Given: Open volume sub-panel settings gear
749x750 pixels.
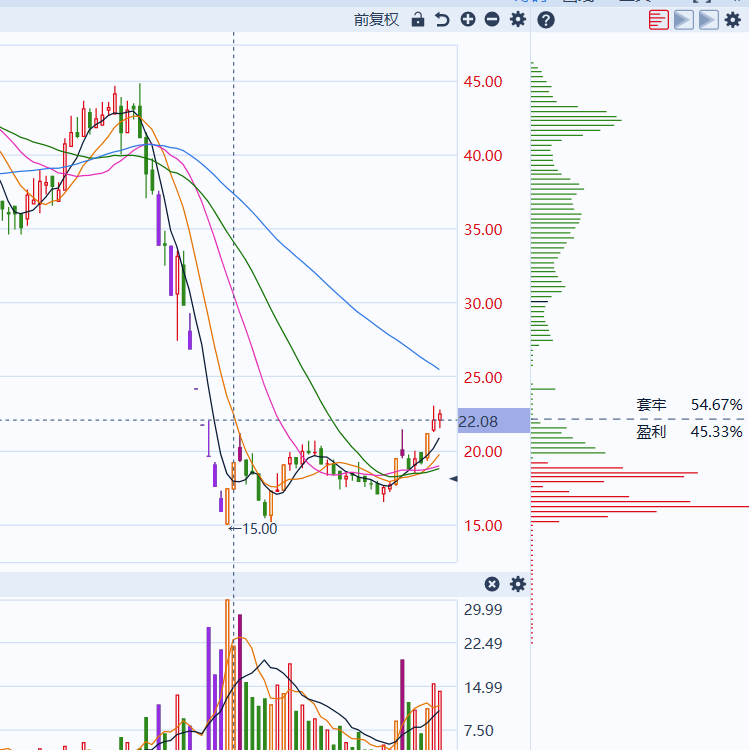Looking at the screenshot, I should tap(518, 584).
